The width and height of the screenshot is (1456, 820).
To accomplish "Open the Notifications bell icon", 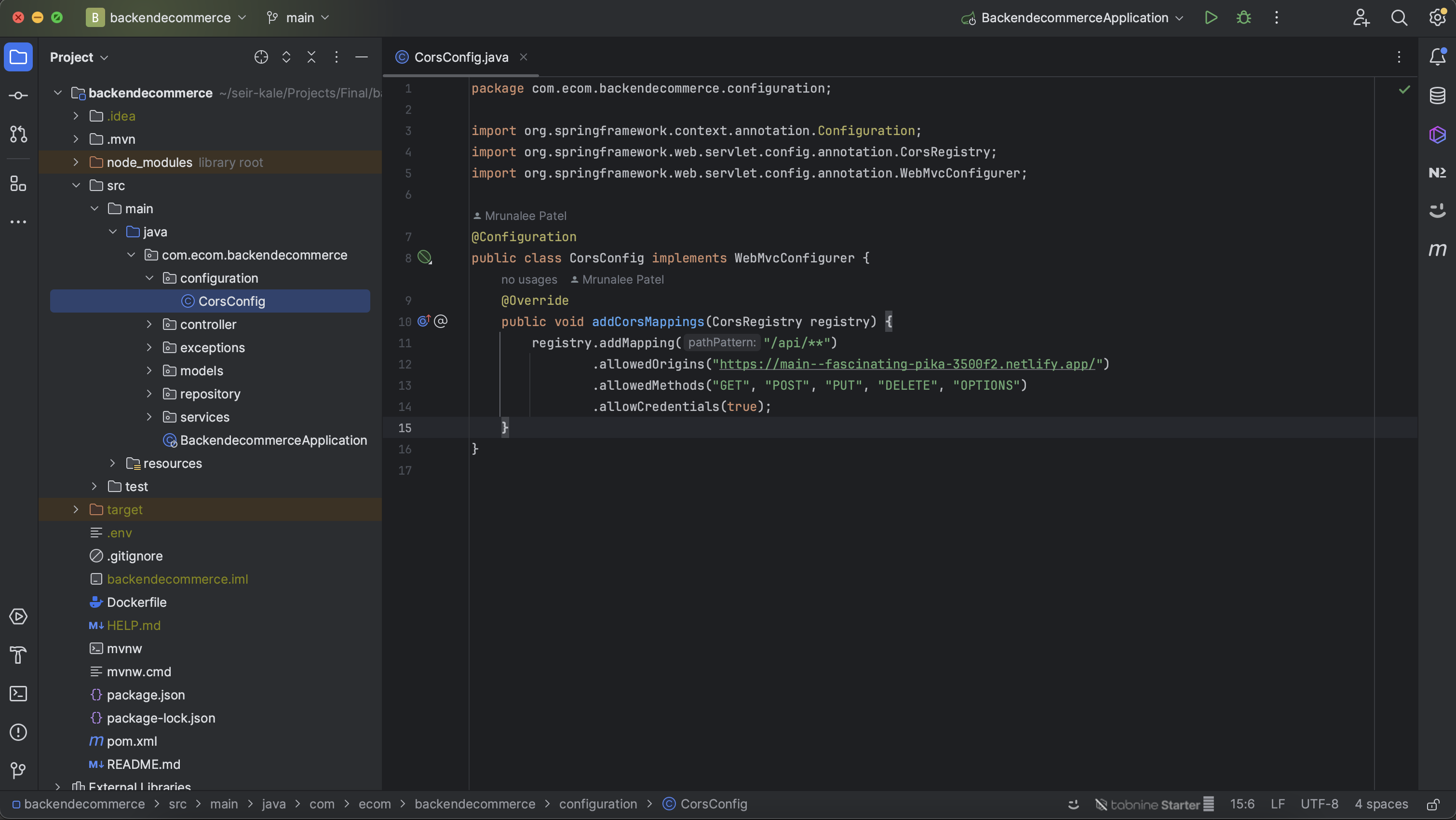I will 1437,56.
